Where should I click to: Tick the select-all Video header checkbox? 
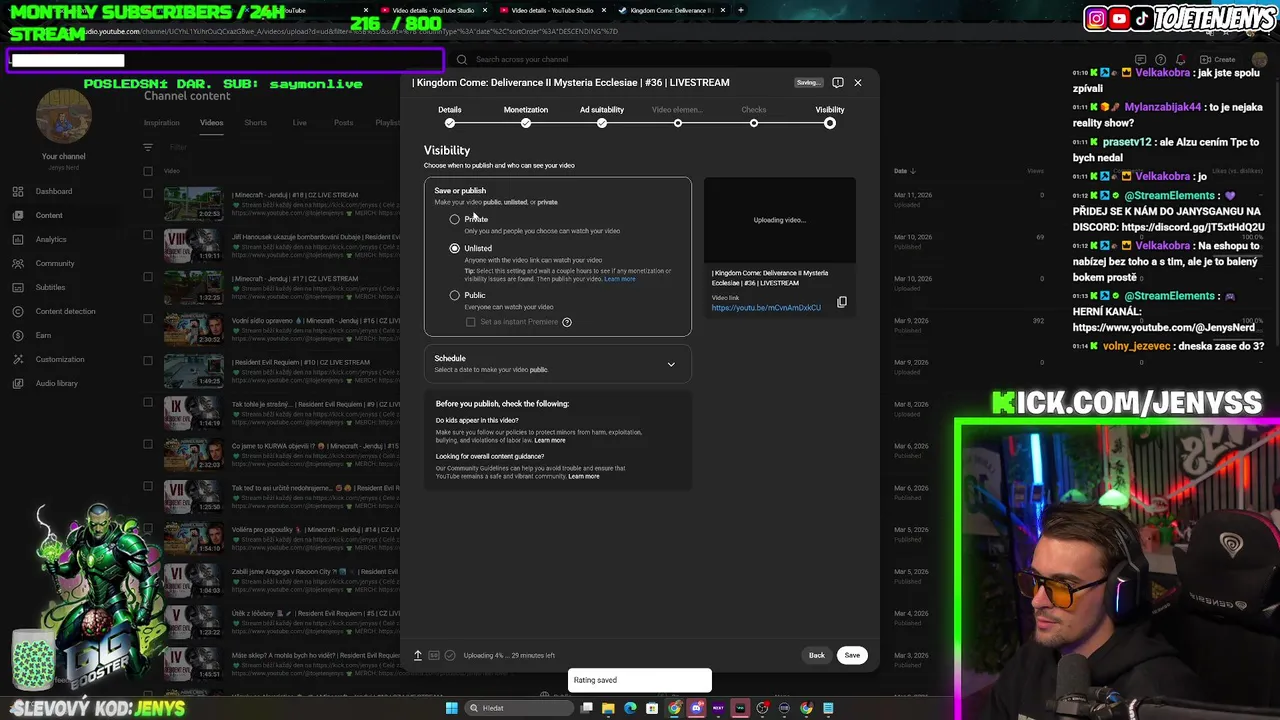(x=148, y=171)
